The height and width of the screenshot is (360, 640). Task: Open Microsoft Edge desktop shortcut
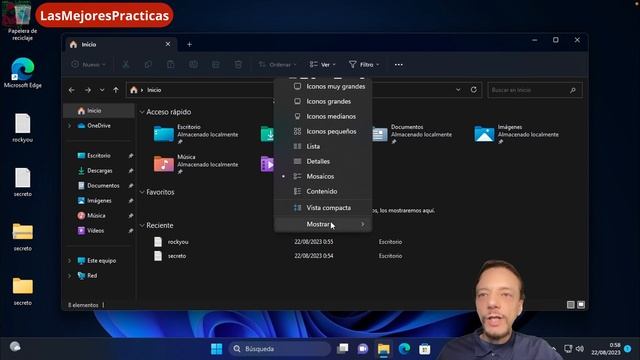tap(22, 73)
